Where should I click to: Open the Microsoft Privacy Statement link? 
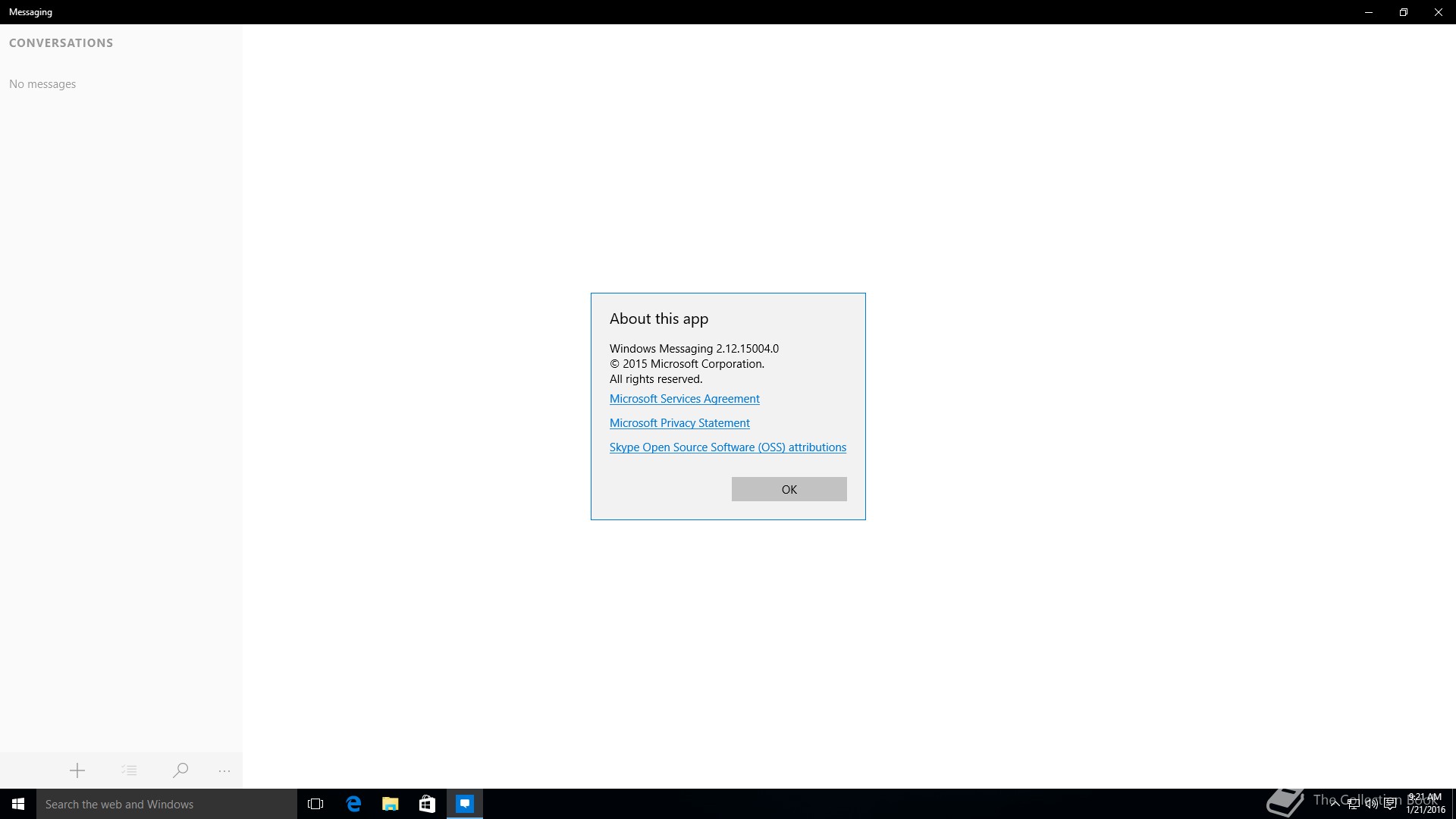[x=679, y=423]
